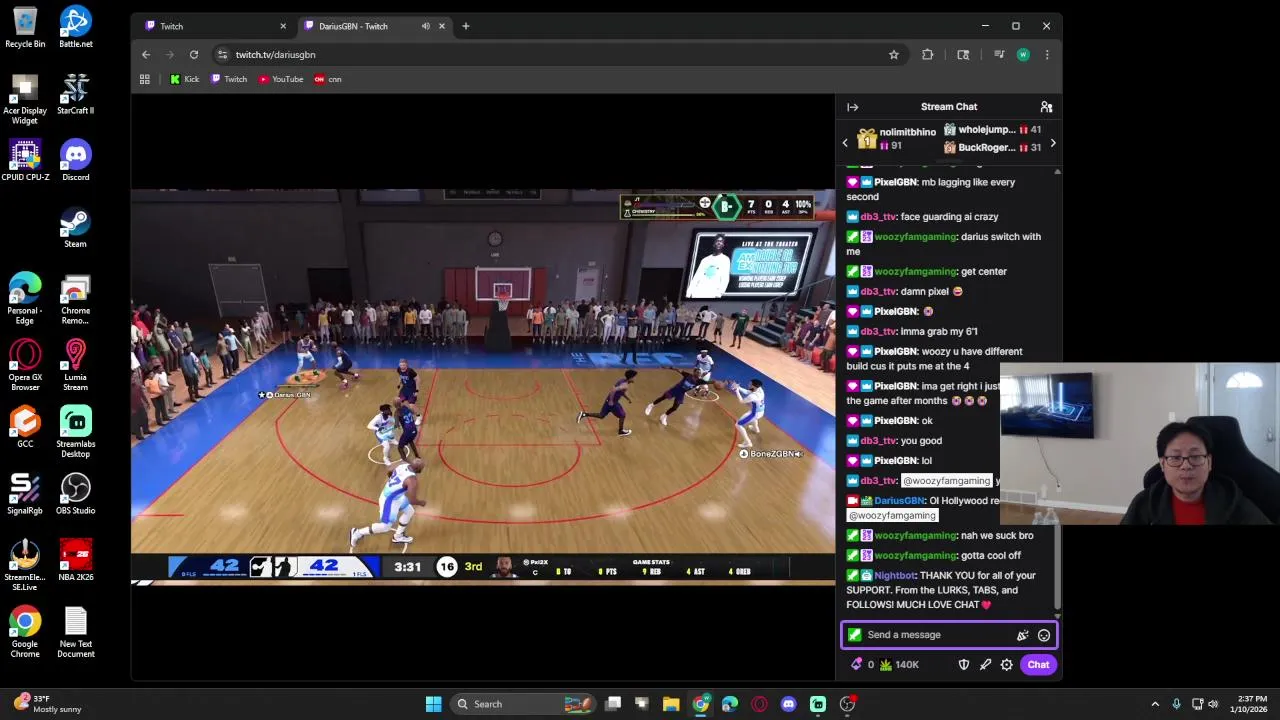The height and width of the screenshot is (720, 1280).
Task: Bookmark this page with the star icon
Action: tap(894, 55)
